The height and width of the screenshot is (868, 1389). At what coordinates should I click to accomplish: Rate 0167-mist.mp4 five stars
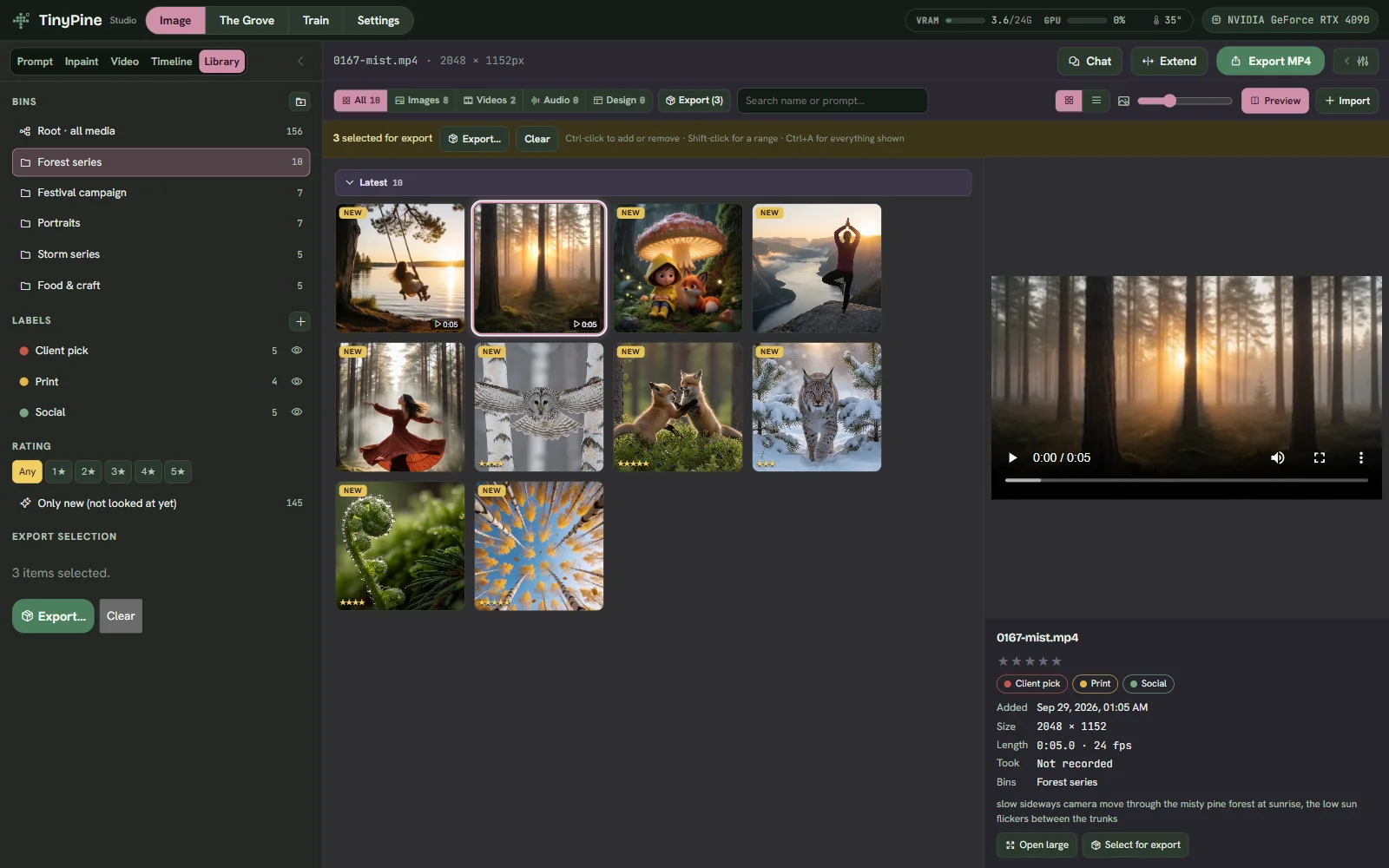(x=1057, y=661)
